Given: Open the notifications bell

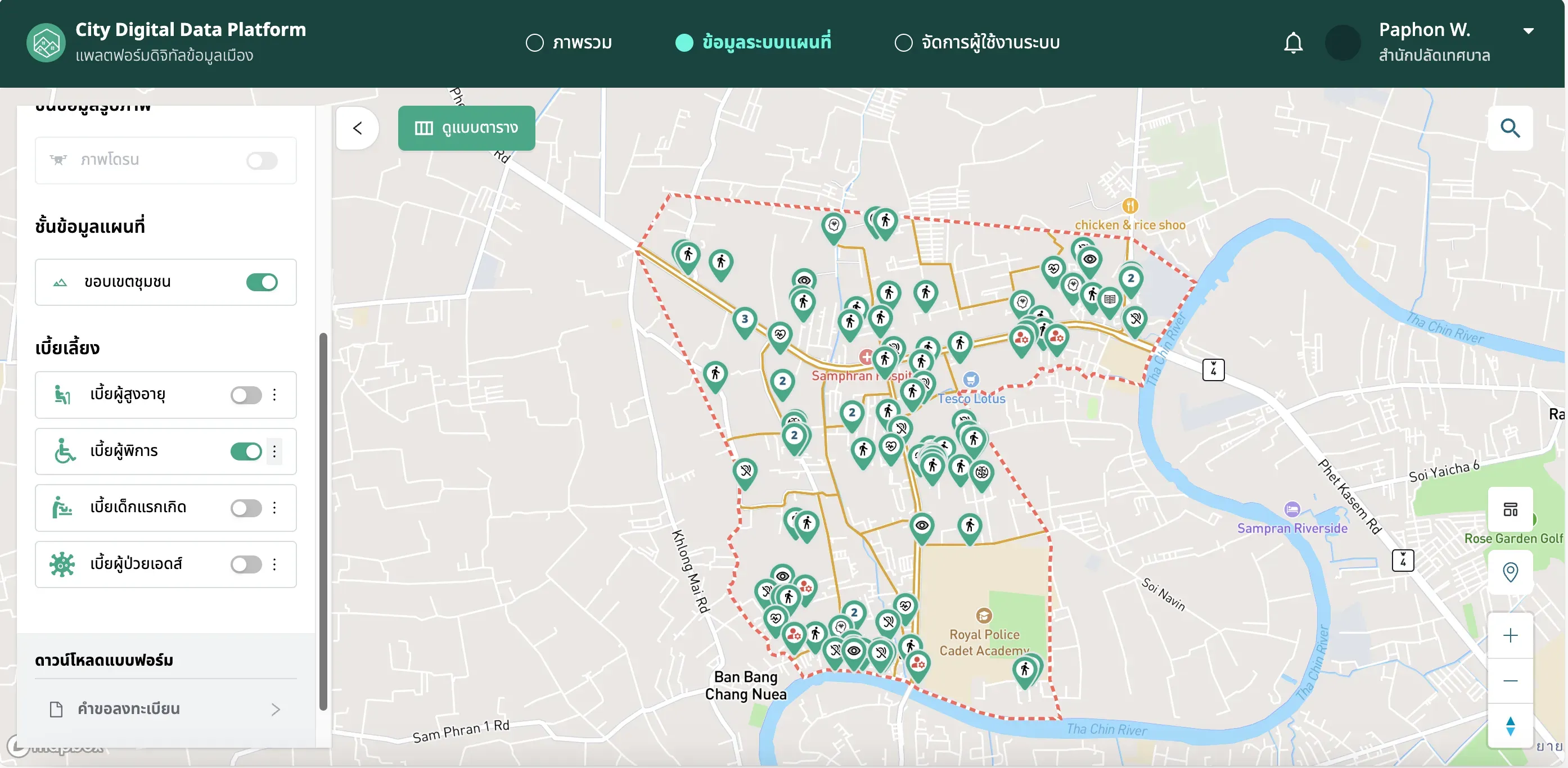Looking at the screenshot, I should click(x=1293, y=43).
